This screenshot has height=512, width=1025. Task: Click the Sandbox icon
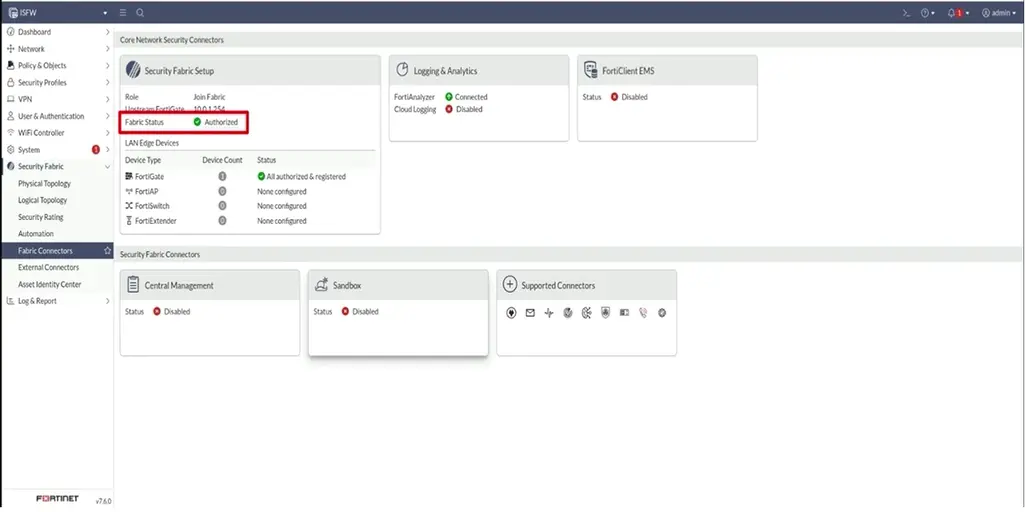(321, 284)
